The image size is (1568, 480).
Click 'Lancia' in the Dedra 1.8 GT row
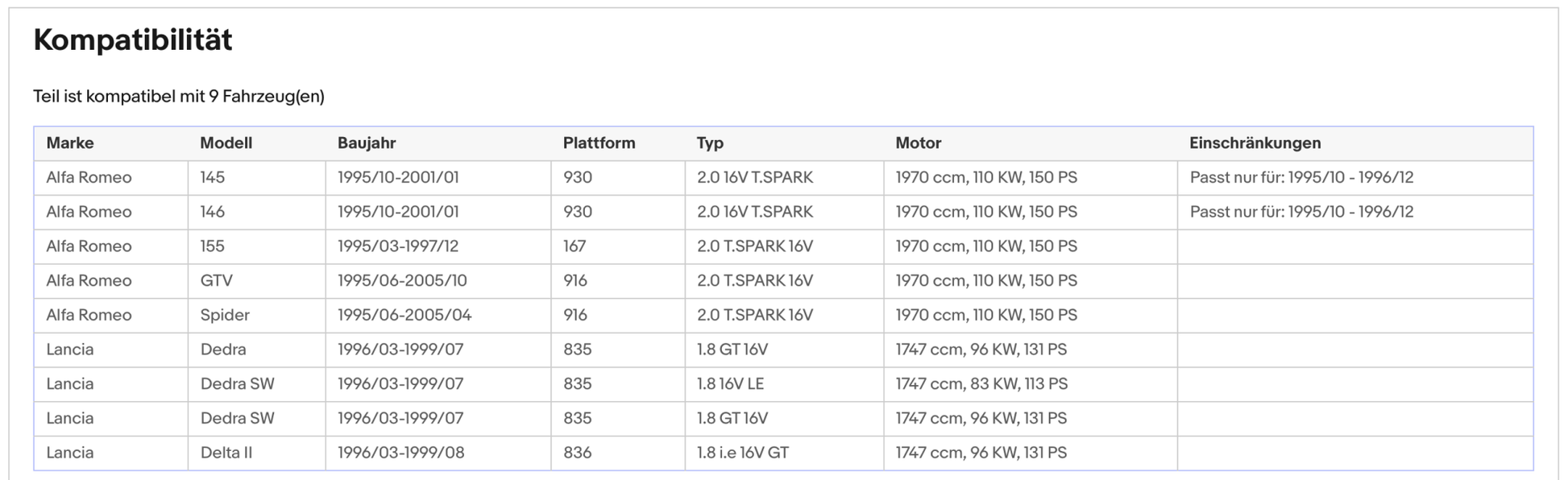(x=70, y=350)
